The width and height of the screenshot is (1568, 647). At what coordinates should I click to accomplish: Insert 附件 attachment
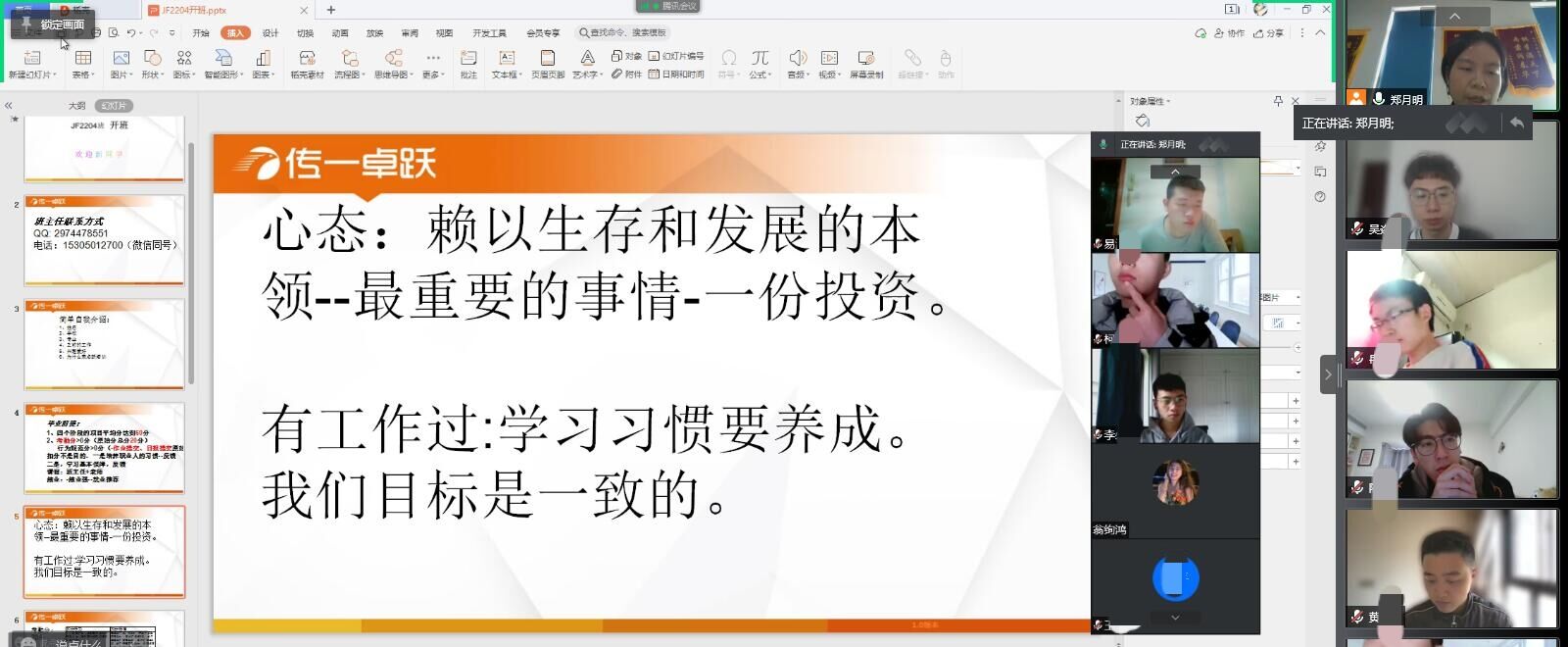[627, 74]
